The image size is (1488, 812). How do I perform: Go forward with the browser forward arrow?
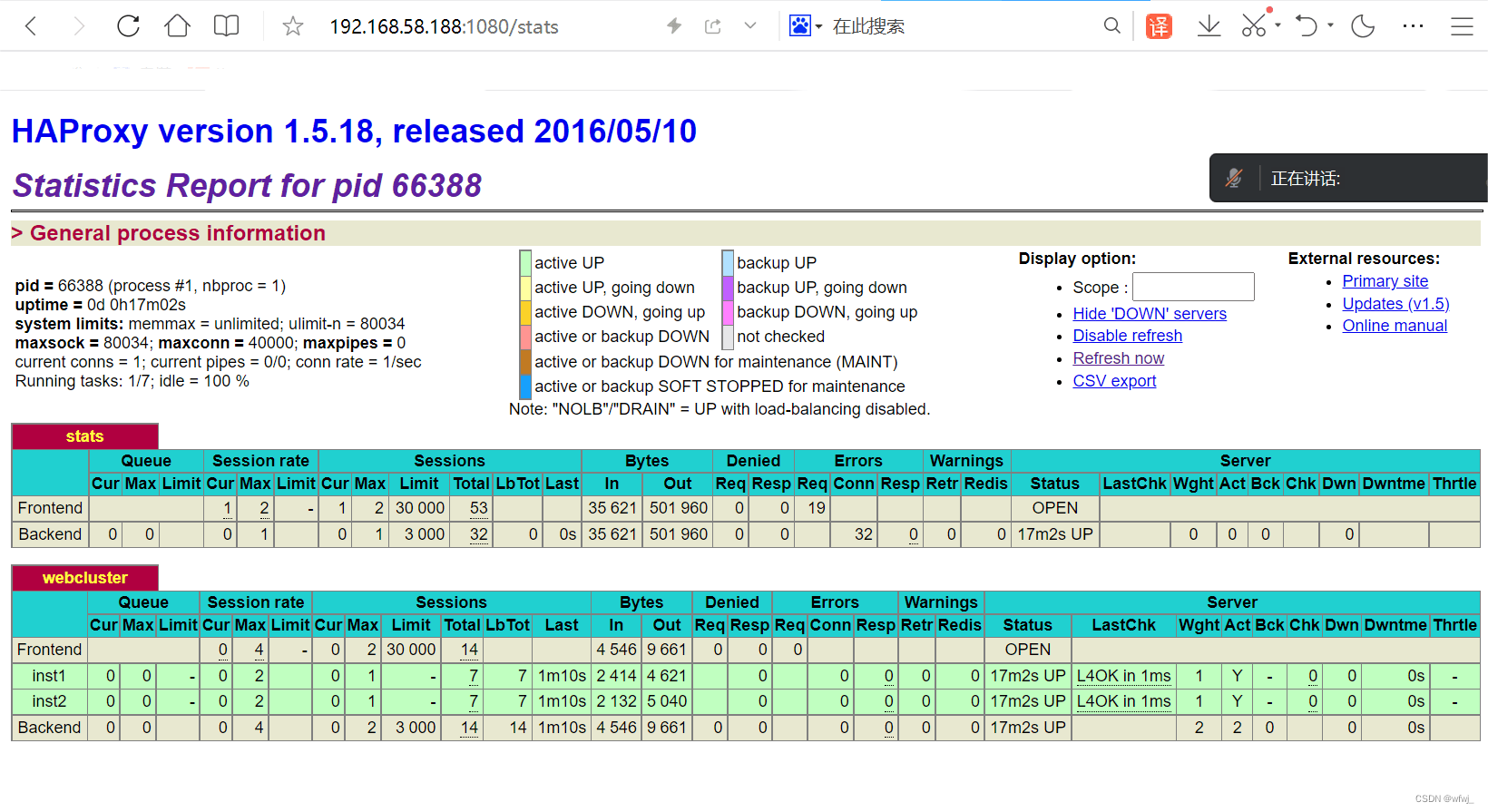pyautogui.click(x=79, y=26)
